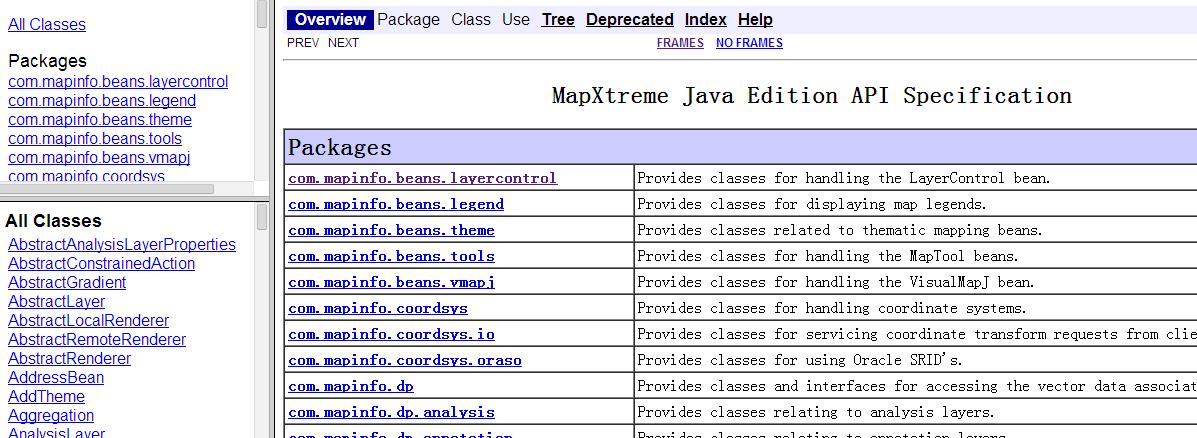Open AbstractLayer class link
Screen dimensions: 1197x438
click(x=56, y=302)
